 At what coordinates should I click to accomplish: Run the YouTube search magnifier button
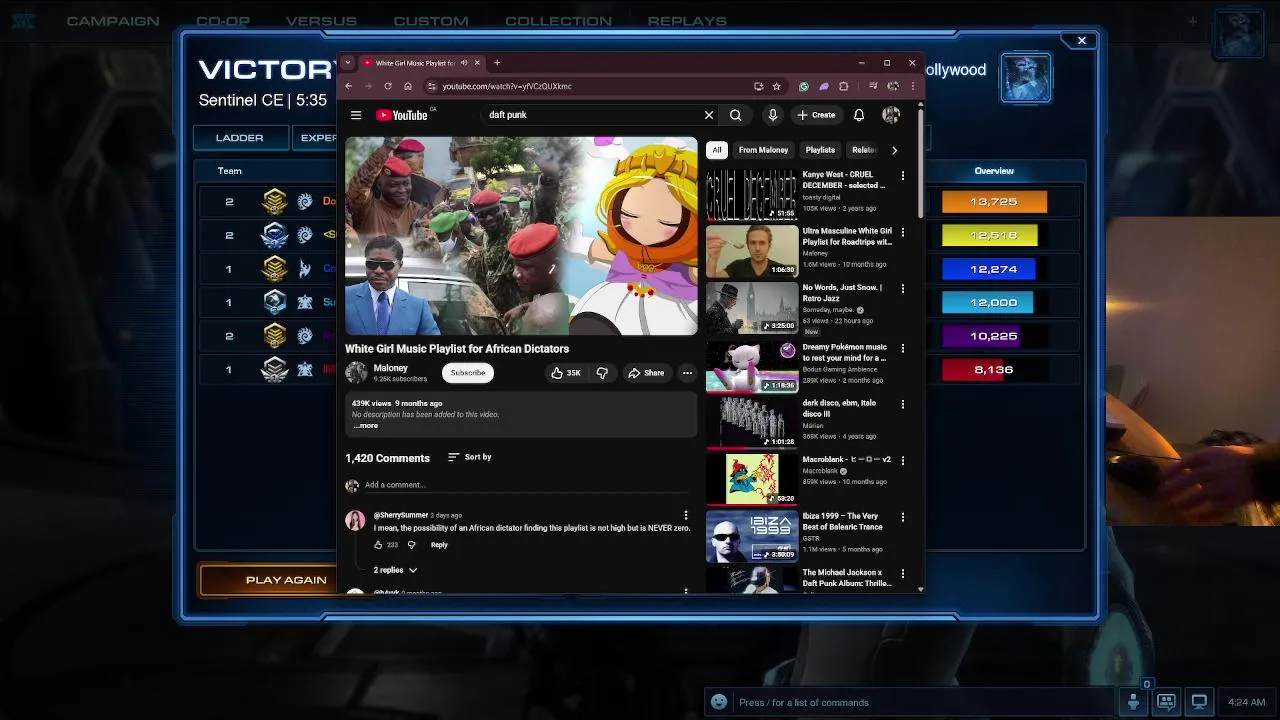[x=735, y=115]
